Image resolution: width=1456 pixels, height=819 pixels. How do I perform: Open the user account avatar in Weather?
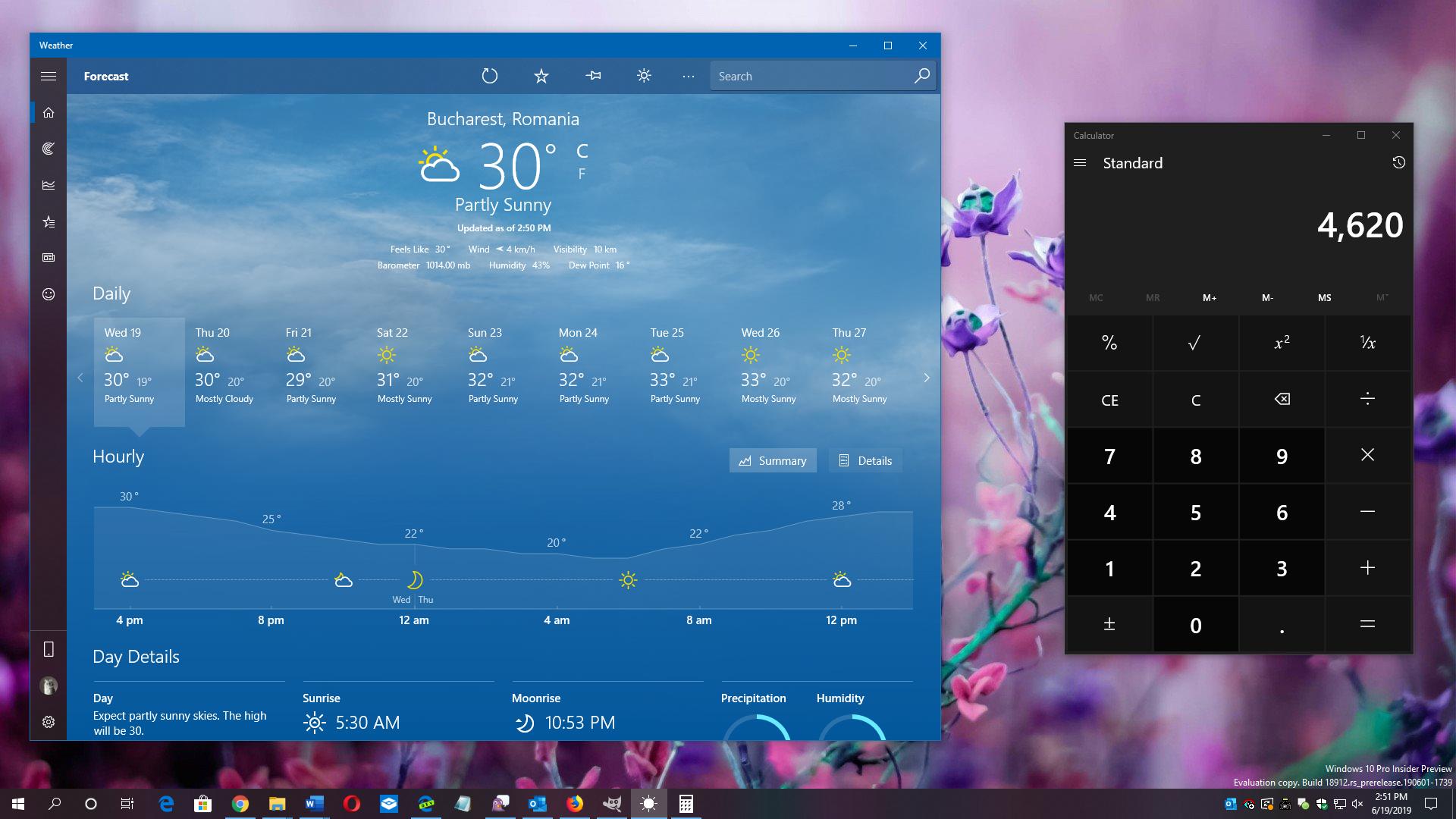tap(49, 686)
